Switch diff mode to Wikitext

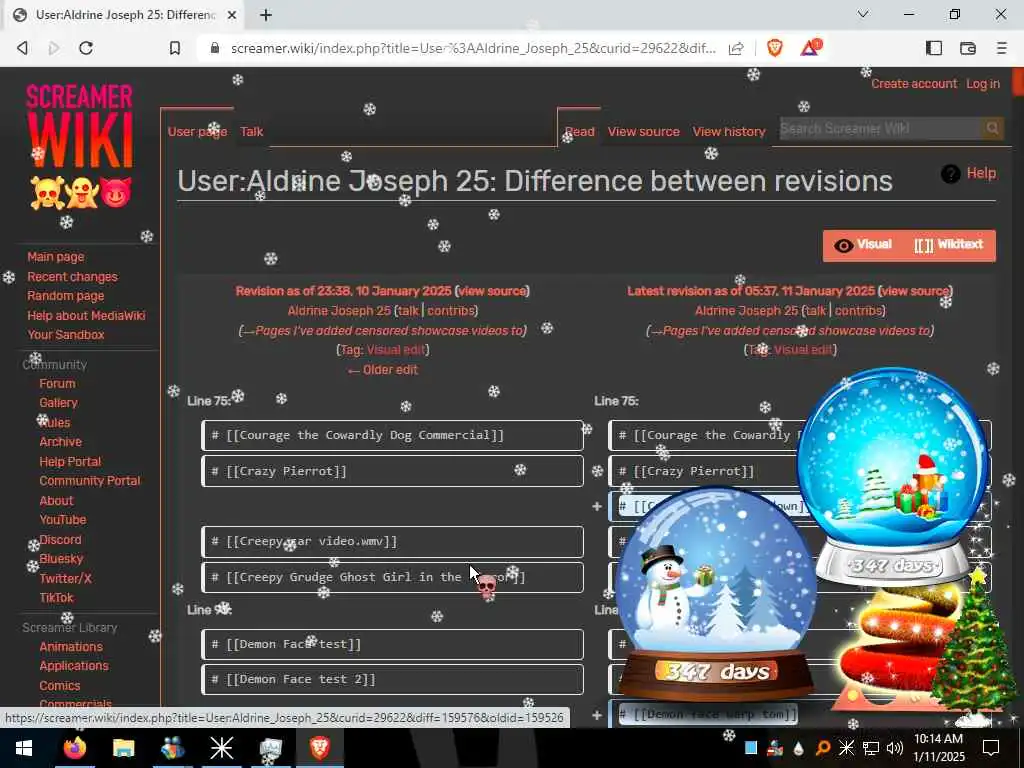click(x=948, y=245)
